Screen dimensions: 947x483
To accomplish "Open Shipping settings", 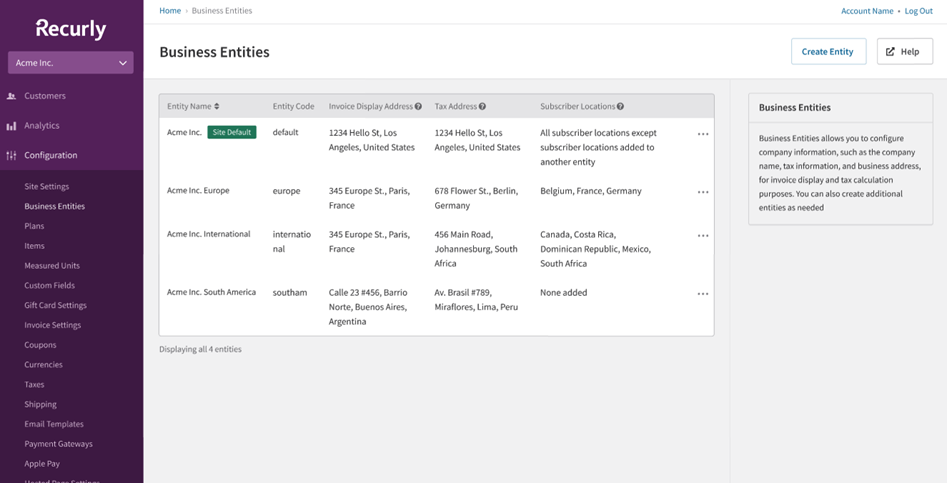I will (x=40, y=405).
